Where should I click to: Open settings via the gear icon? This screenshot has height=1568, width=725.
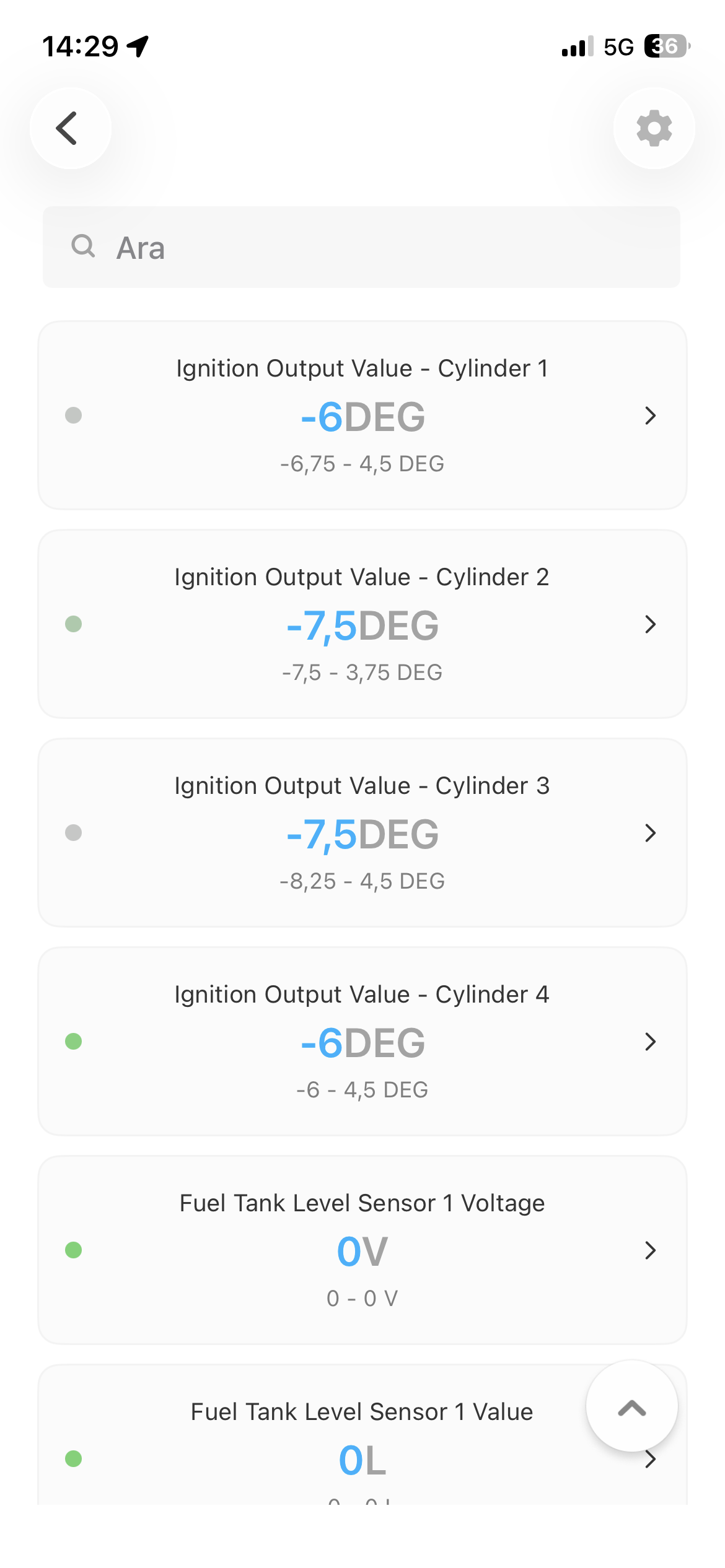pyautogui.click(x=654, y=128)
